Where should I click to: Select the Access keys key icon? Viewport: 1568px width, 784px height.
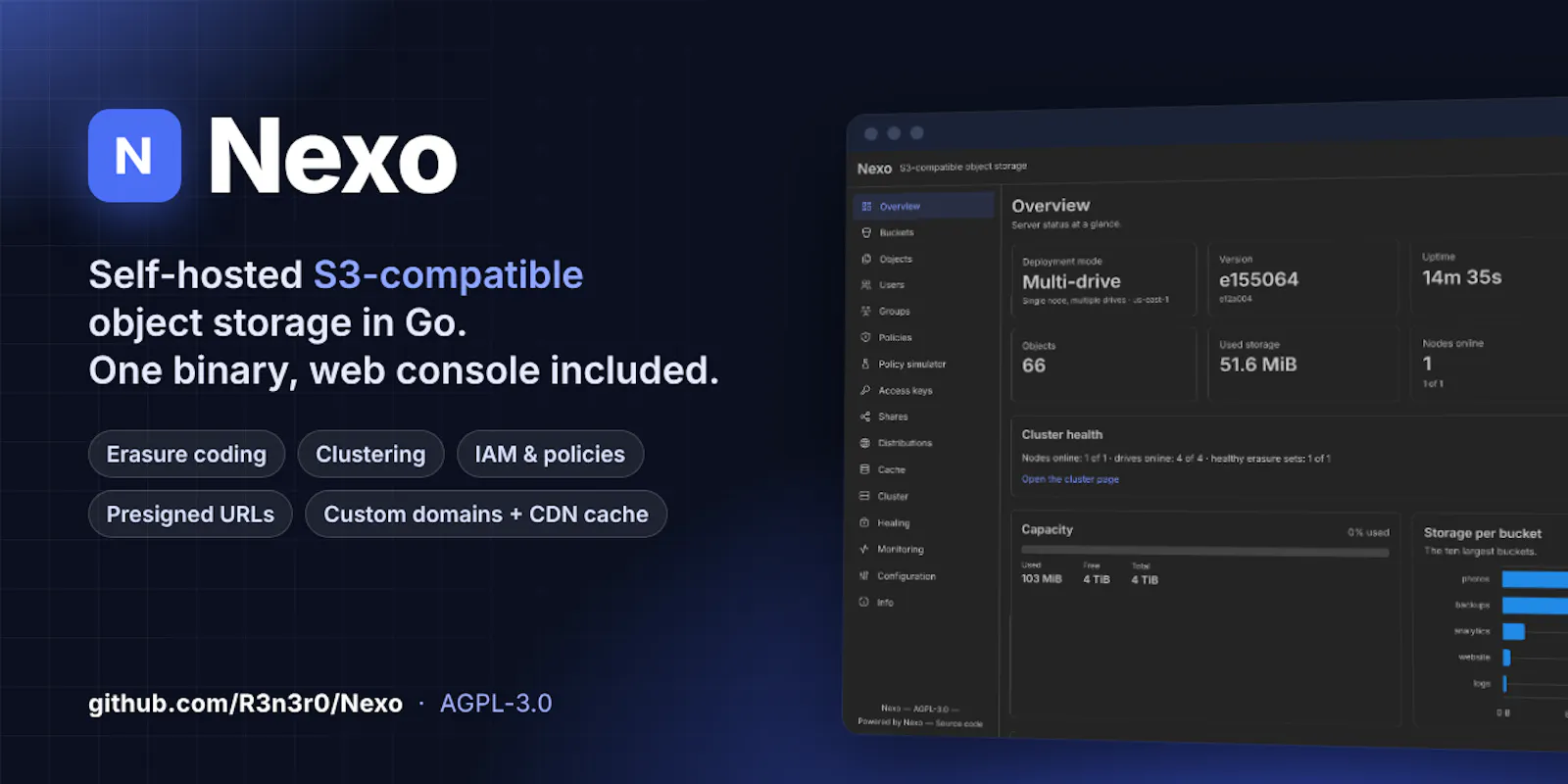(x=865, y=390)
